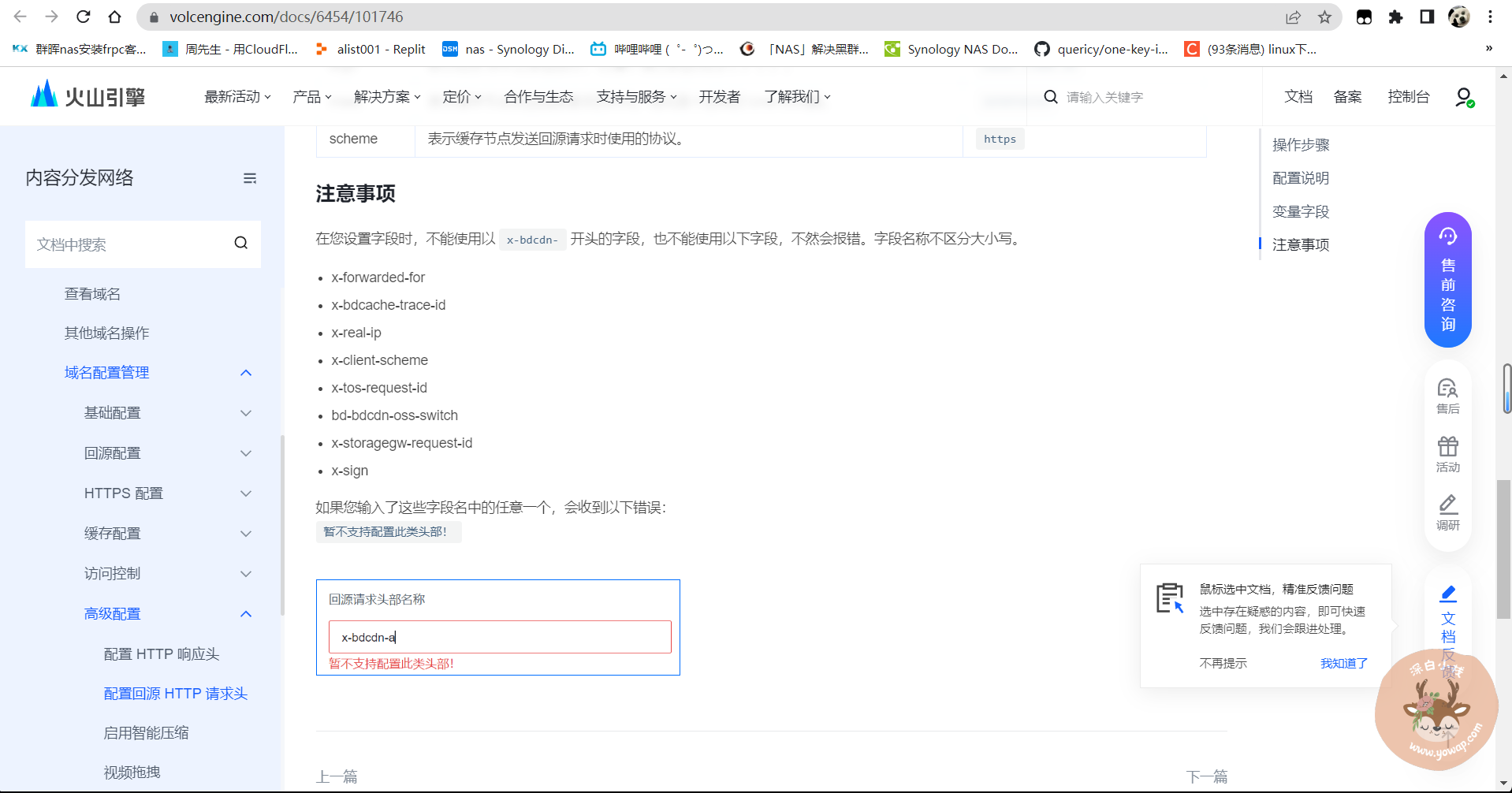Open the quericy/one-key GitHub bookmark
The height and width of the screenshot is (793, 1512).
[x=1102, y=49]
